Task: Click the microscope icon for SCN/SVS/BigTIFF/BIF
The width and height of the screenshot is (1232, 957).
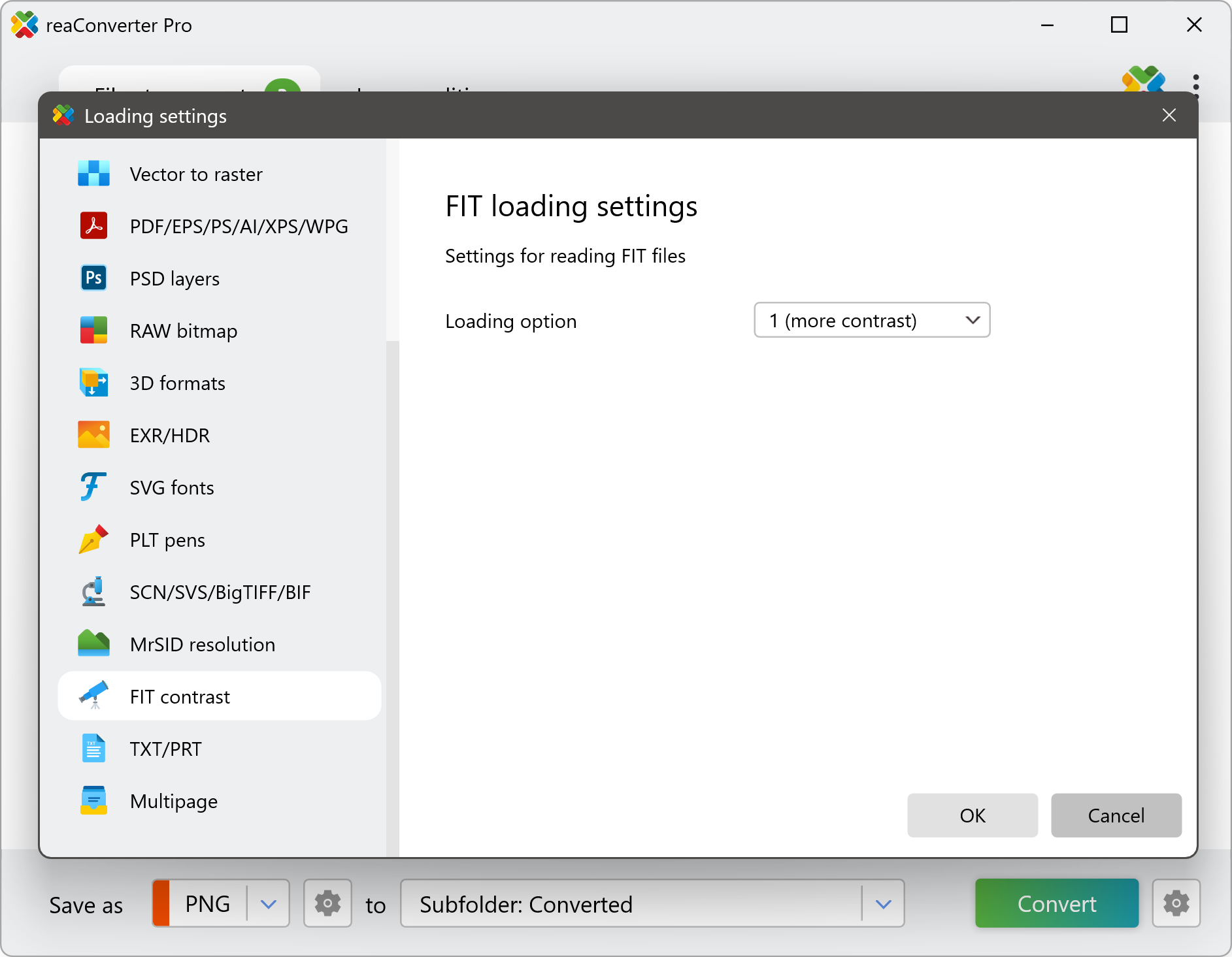Action: [x=93, y=592]
